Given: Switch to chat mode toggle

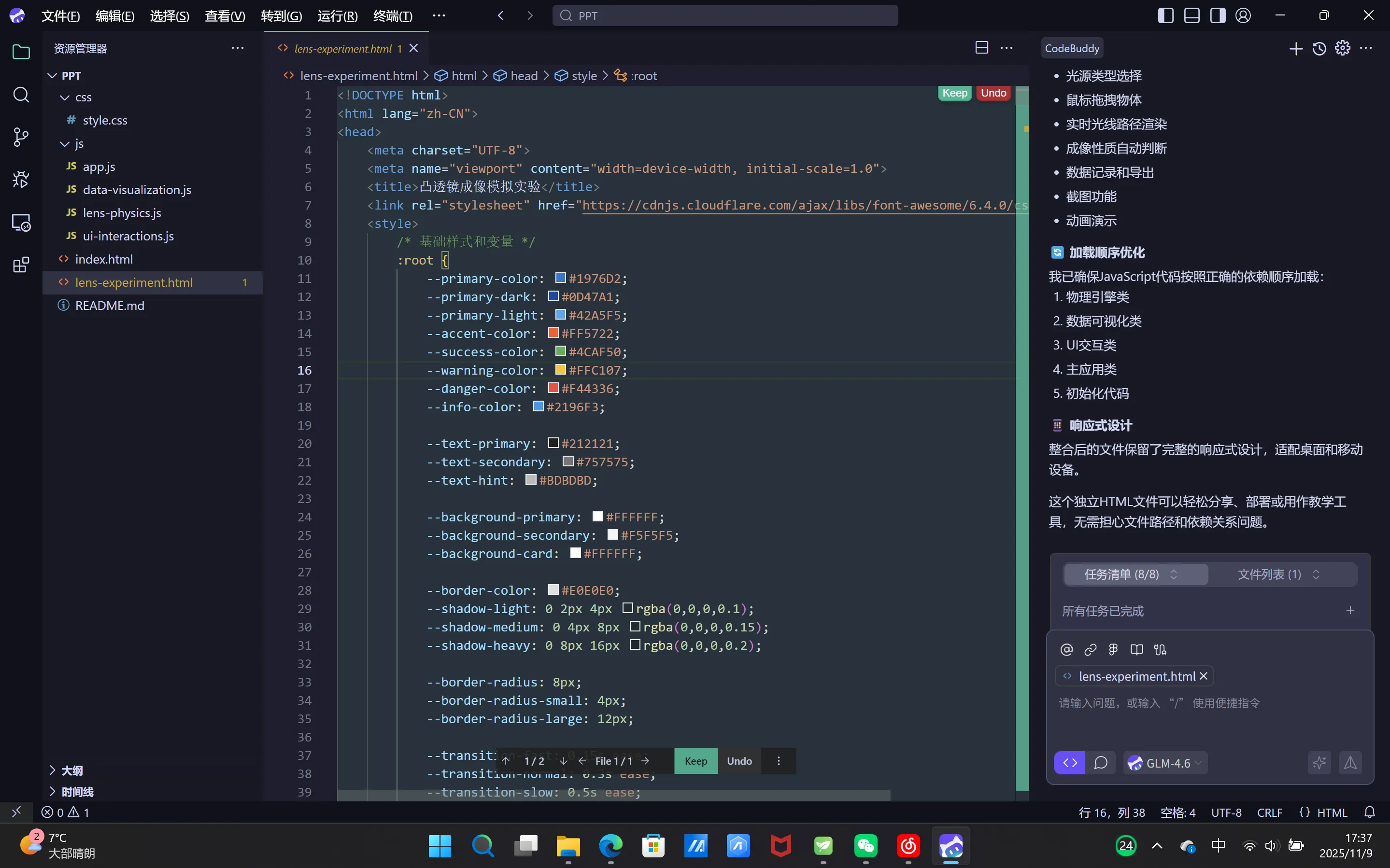Looking at the screenshot, I should point(1101,763).
